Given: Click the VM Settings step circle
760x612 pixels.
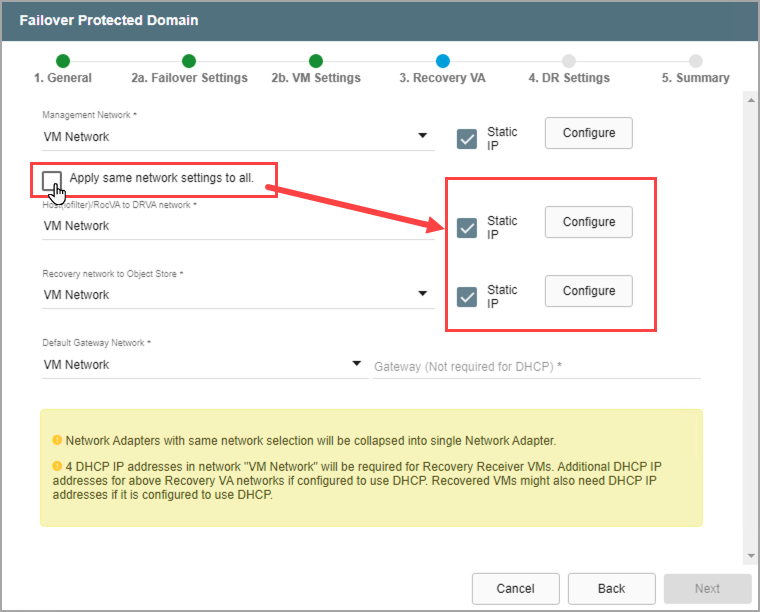Looking at the screenshot, I should (316, 61).
